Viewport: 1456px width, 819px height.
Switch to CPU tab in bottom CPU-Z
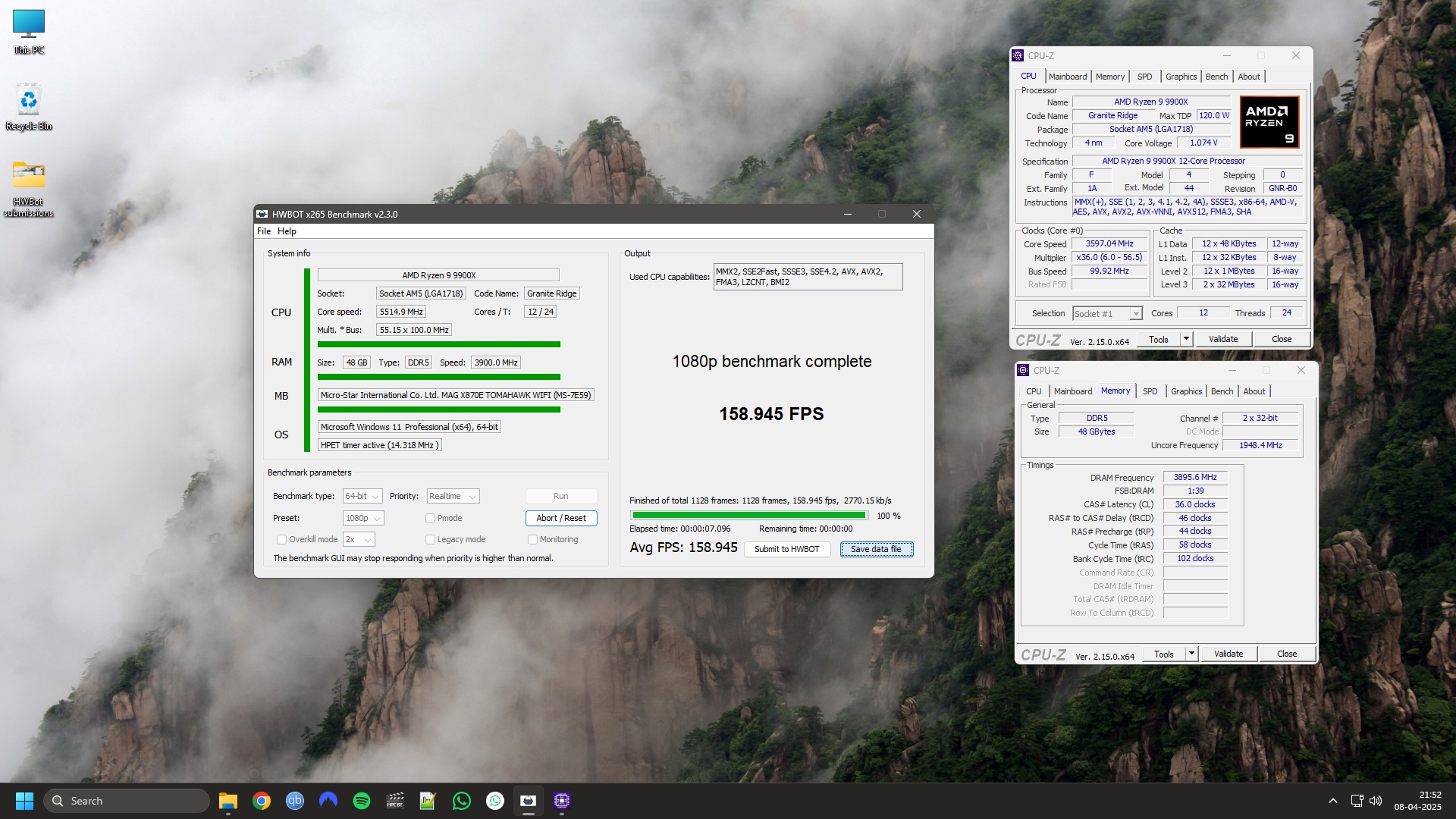point(1034,391)
